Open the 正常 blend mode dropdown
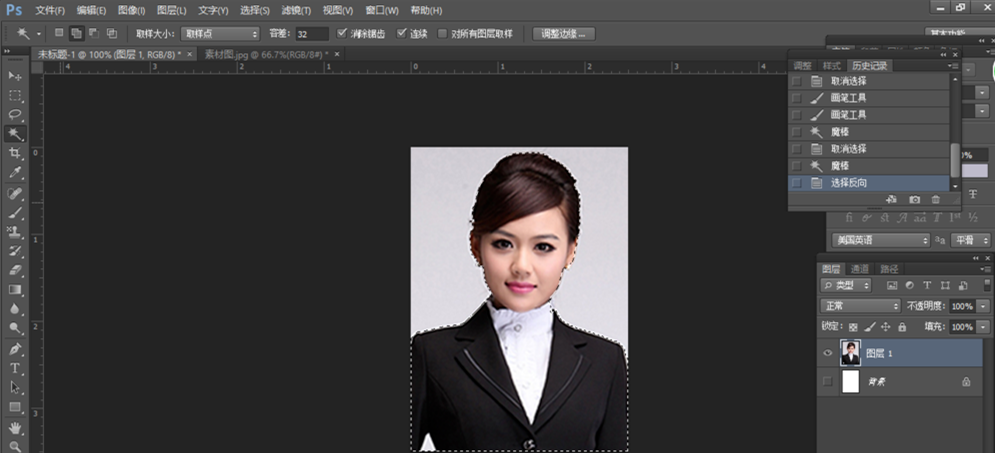Viewport: 995px width, 453px height. 860,306
